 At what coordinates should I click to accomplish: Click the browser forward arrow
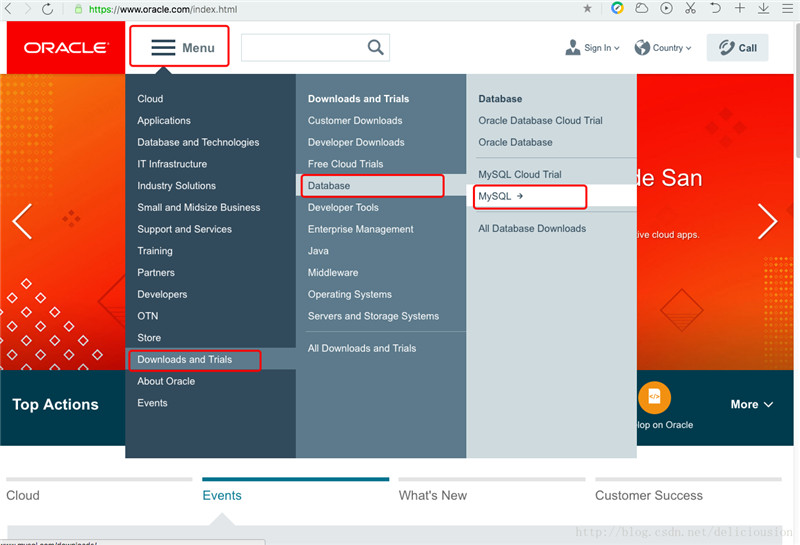pyautogui.click(x=28, y=9)
